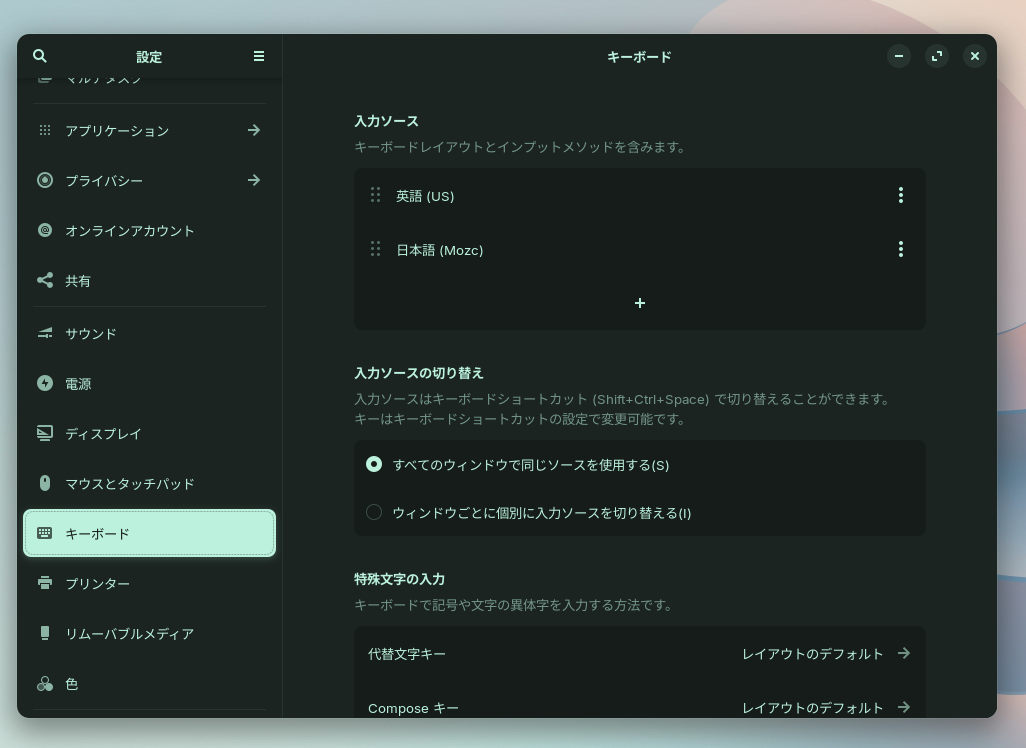Click the オンラインアカウント at-sign icon
The image size is (1026, 748).
(x=44, y=230)
